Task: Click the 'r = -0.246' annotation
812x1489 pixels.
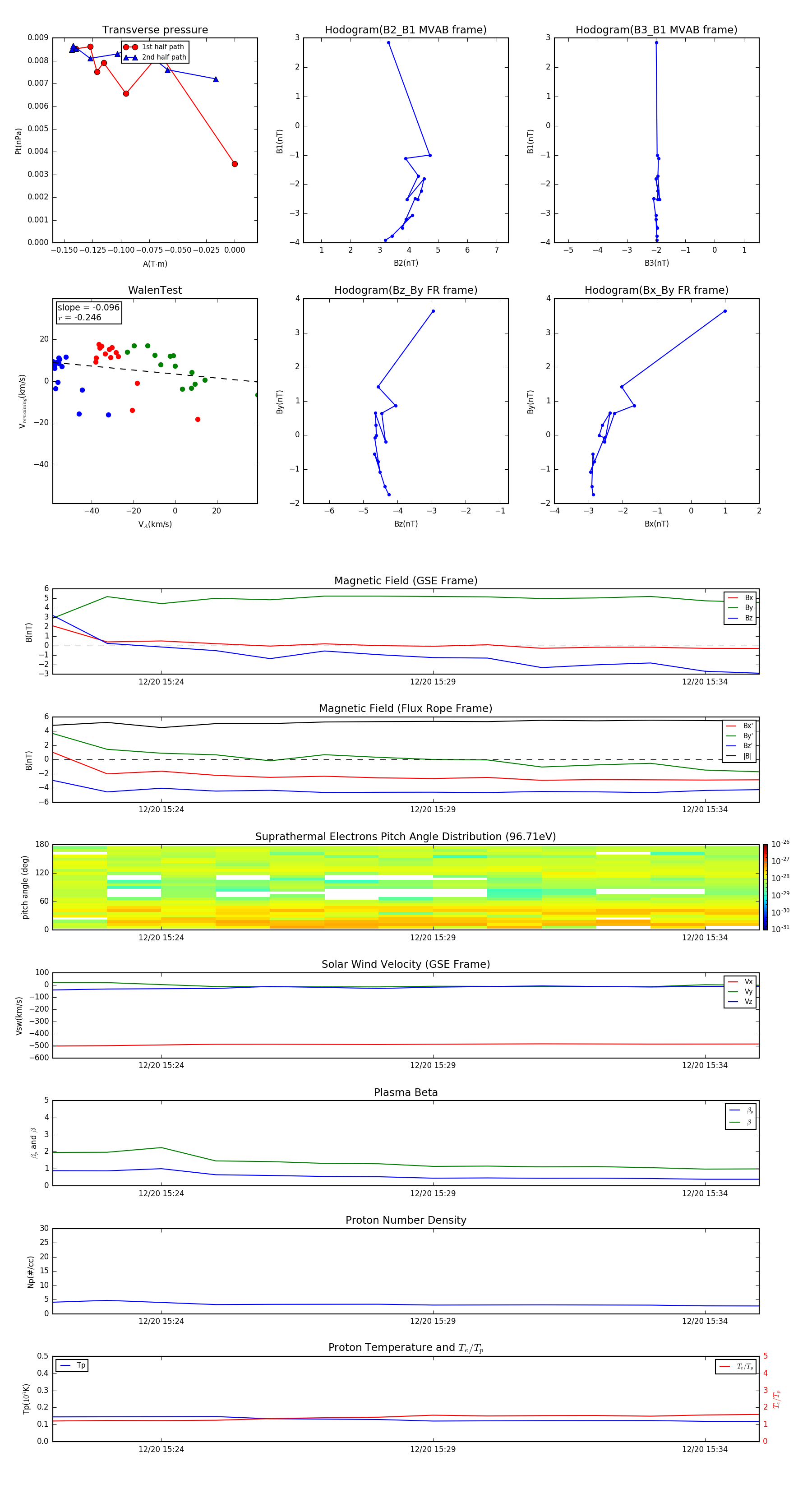Action: (80, 317)
